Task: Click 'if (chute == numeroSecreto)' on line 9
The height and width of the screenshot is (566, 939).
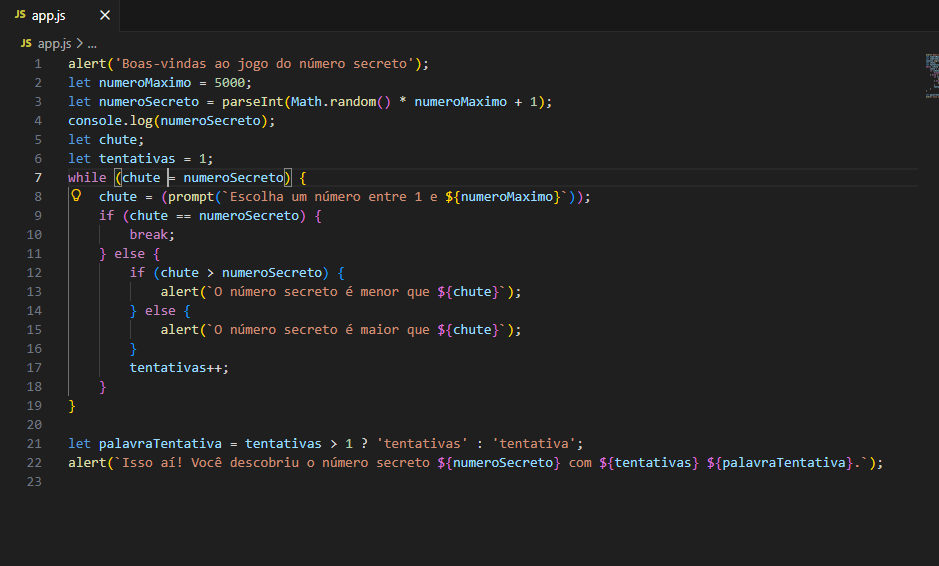Action: [x=202, y=216]
